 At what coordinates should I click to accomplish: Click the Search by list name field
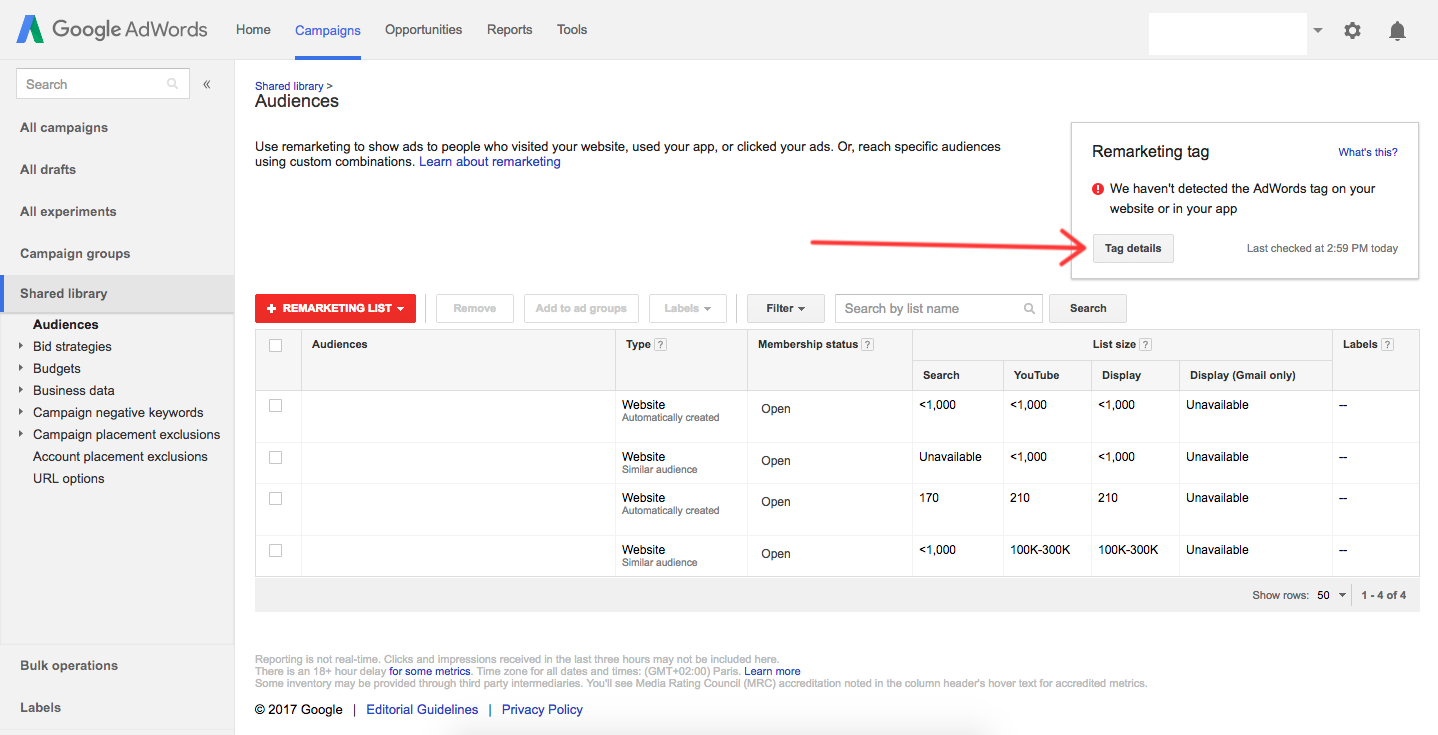point(939,308)
